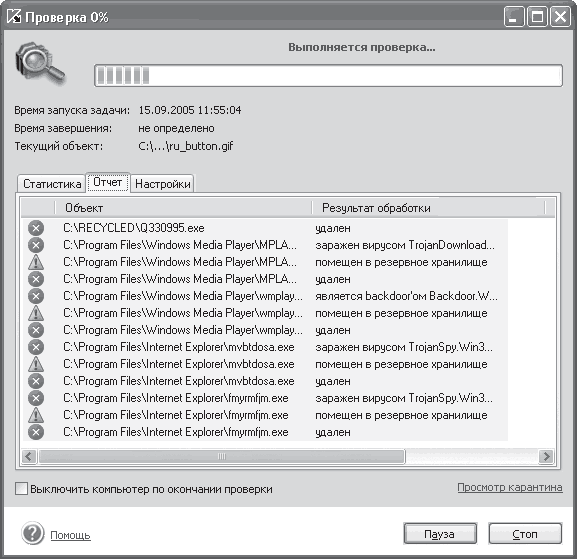This screenshot has width=577, height=559.
Task: Switch to the Статистика tab
Action: pos(52,184)
